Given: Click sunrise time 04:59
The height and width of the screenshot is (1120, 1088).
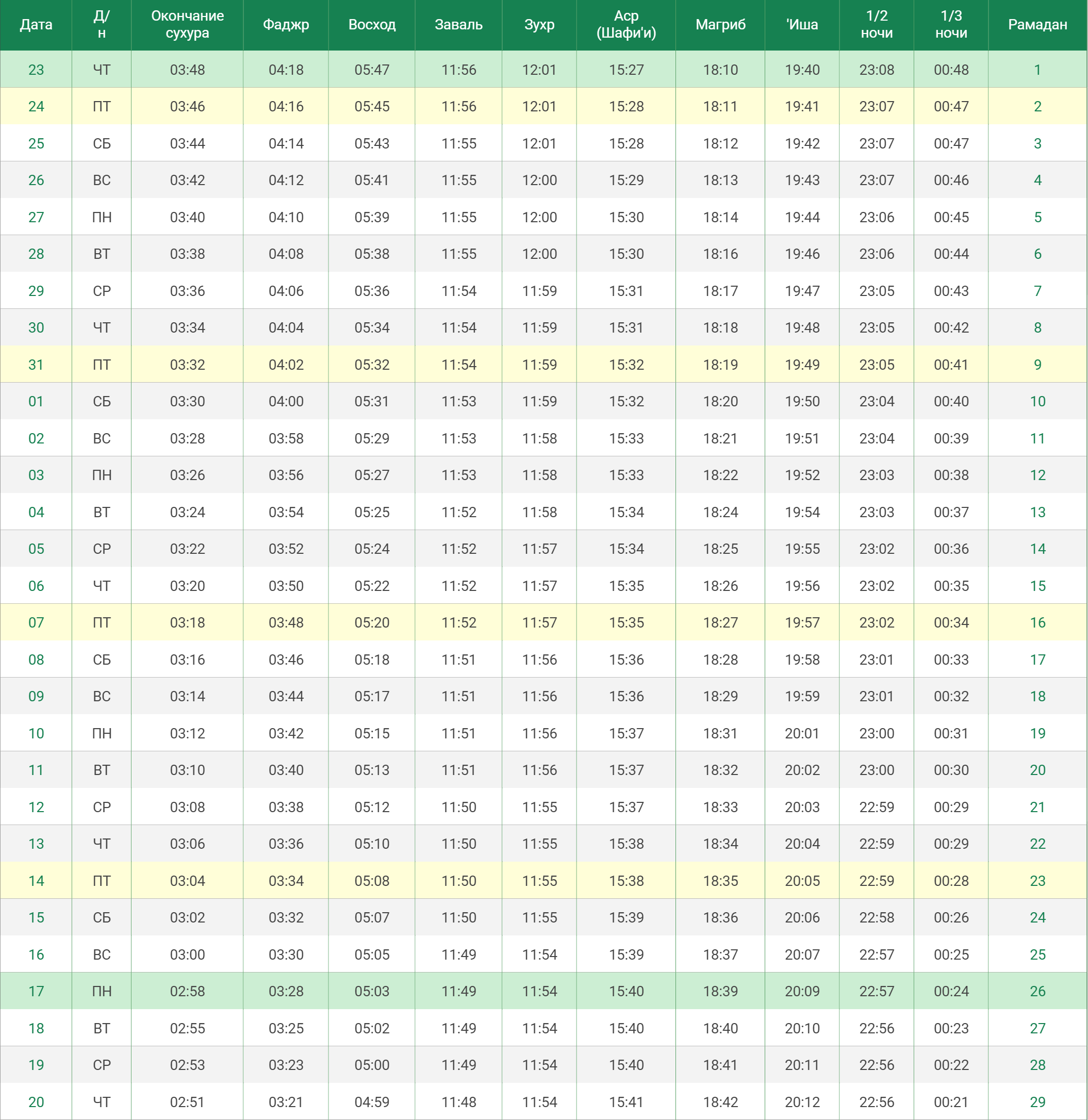Looking at the screenshot, I should 371,1102.
